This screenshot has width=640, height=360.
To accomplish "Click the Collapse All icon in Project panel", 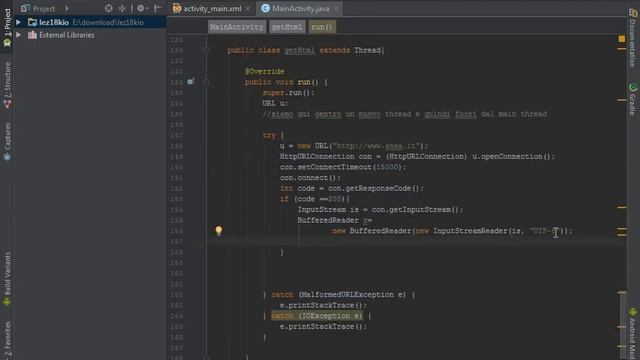I will [122, 8].
